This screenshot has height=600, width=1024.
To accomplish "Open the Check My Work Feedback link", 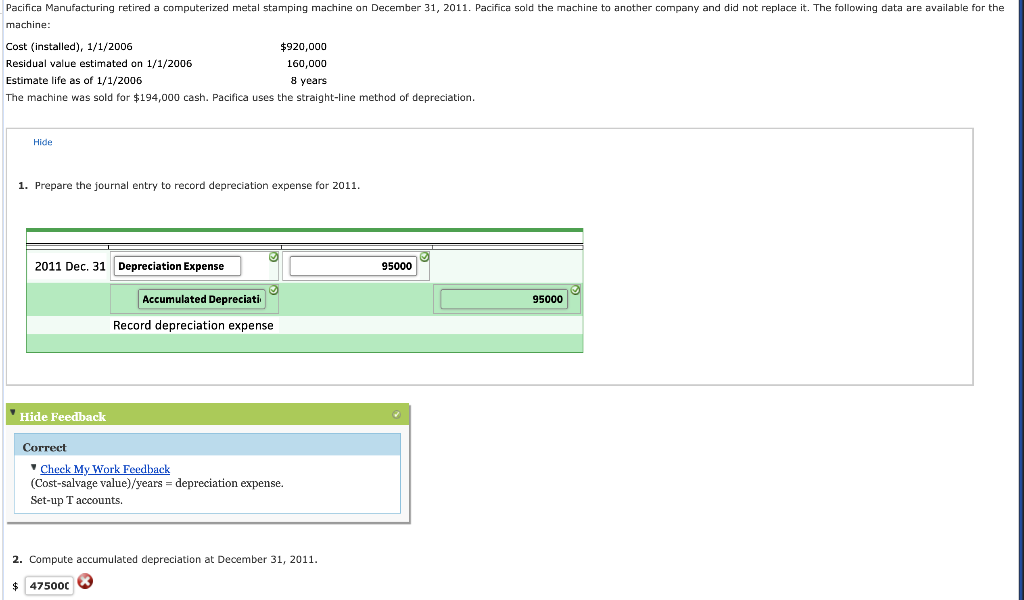I will 105,469.
